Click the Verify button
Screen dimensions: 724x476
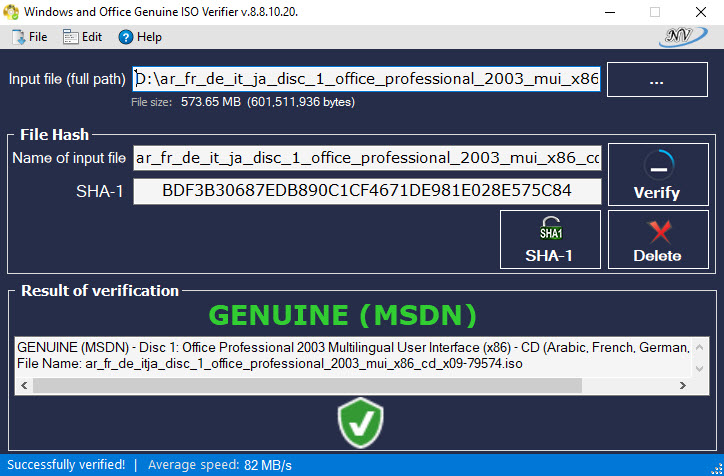click(x=658, y=175)
